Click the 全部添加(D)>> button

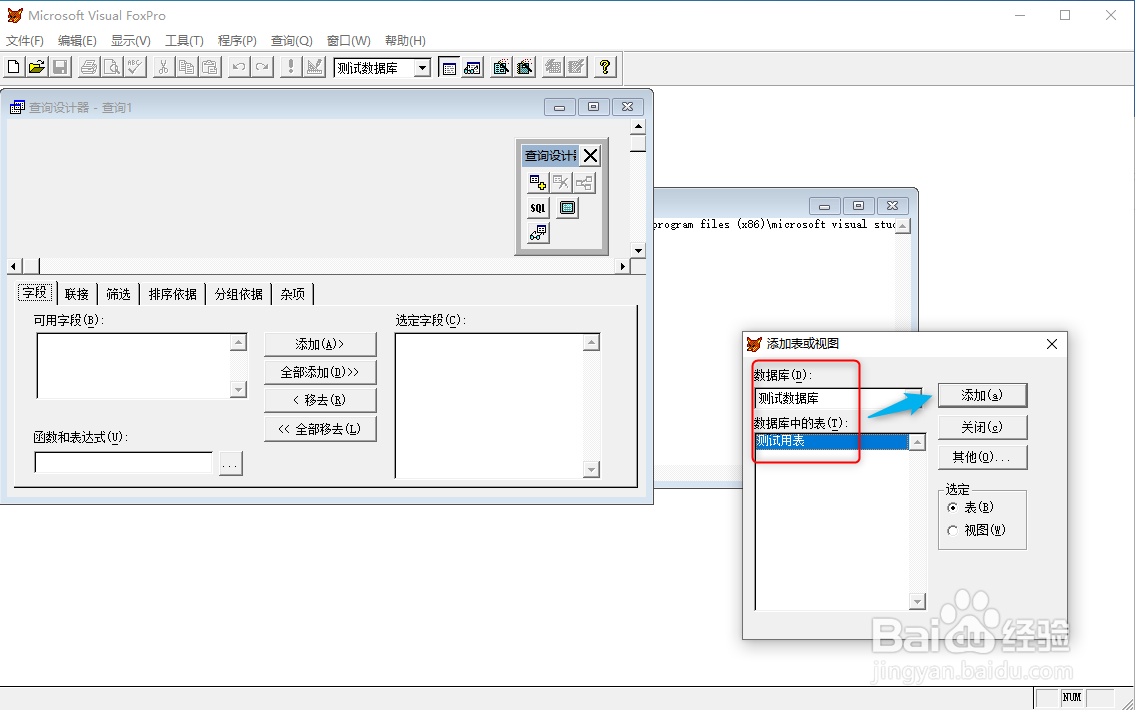click(x=320, y=372)
